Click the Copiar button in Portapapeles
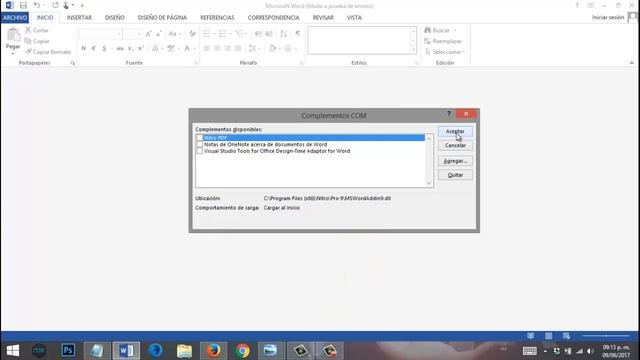Image resolution: width=640 pixels, height=360 pixels. [37, 41]
